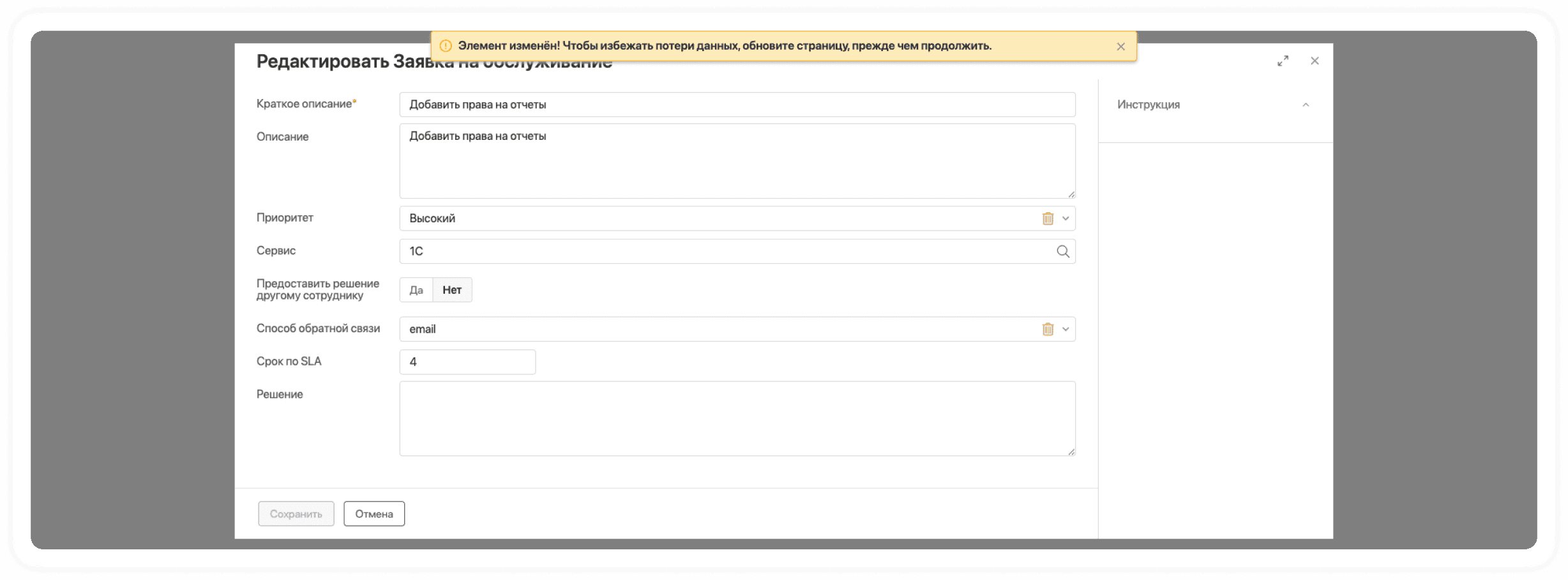This screenshot has height=580, width=1568.
Task: Open the Приоритет dropdown arrow
Action: 1066,218
